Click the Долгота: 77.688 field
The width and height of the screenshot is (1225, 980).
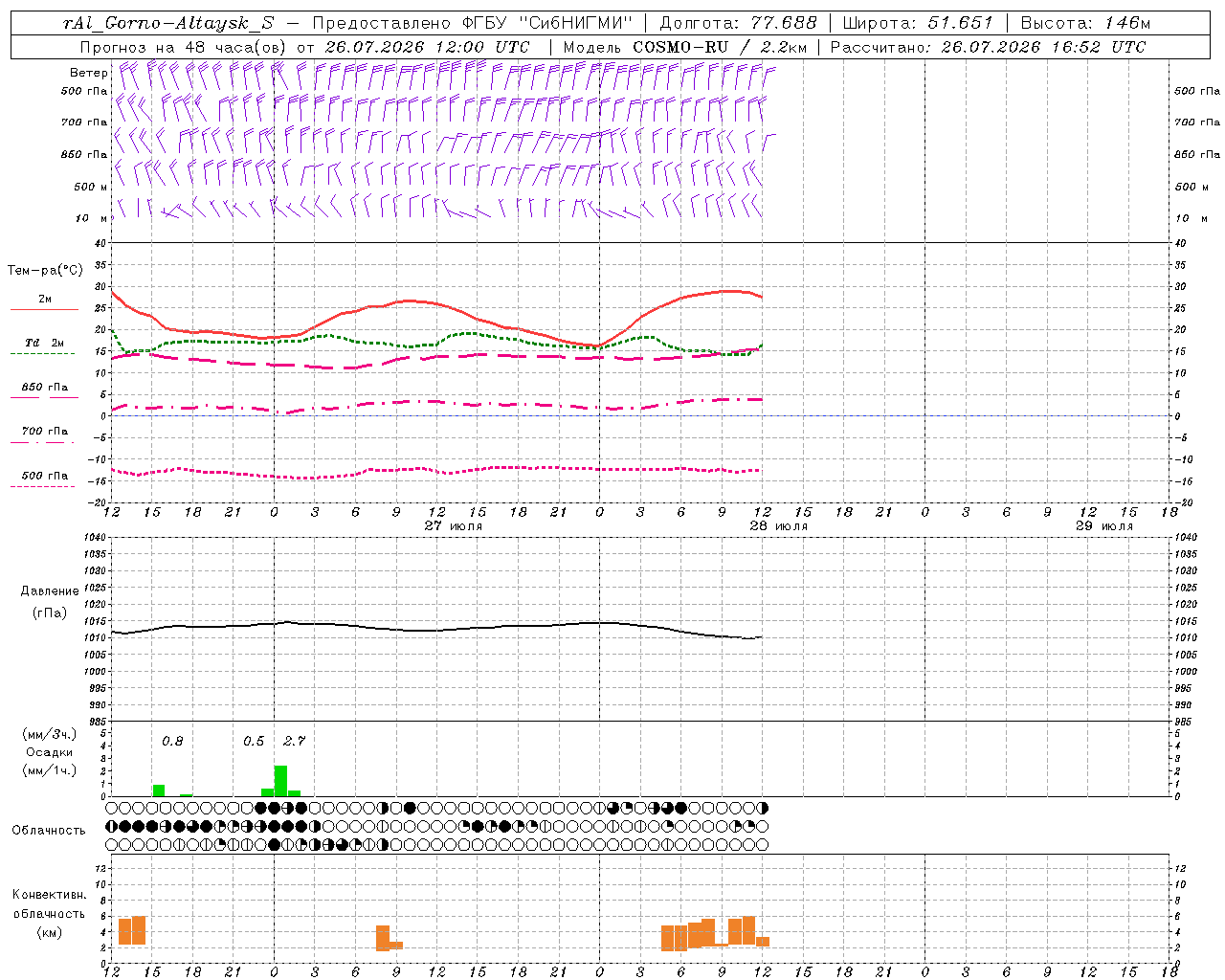pos(739,23)
